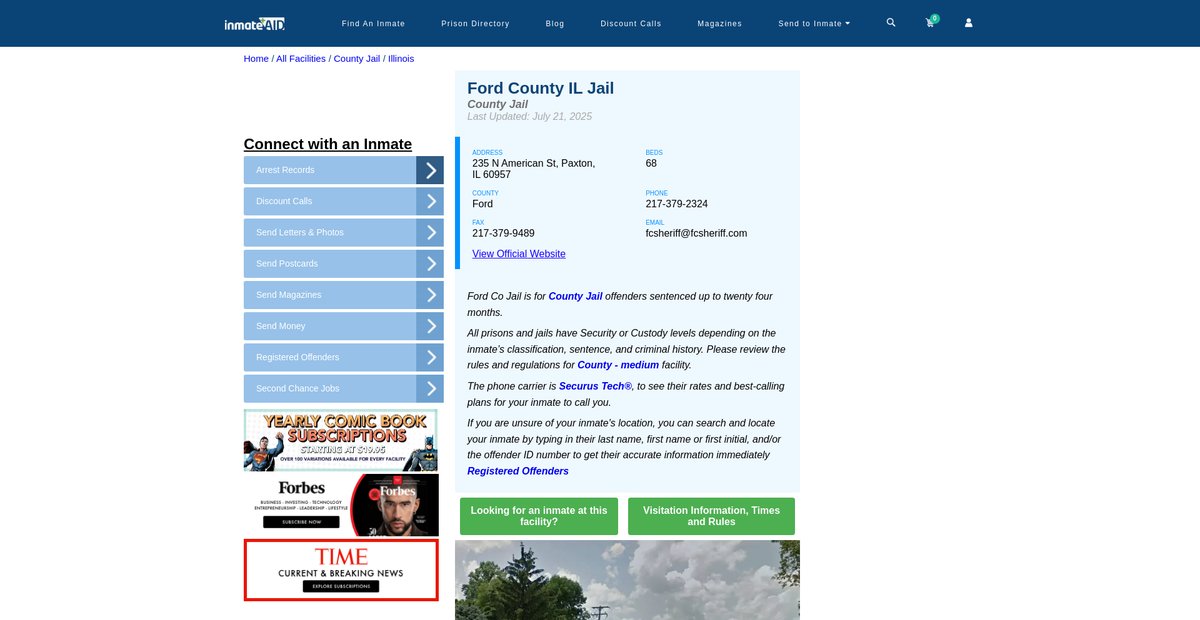Click the email fcsheriff@fcsheriff.com
Screen dimensions: 1200x620
point(696,233)
